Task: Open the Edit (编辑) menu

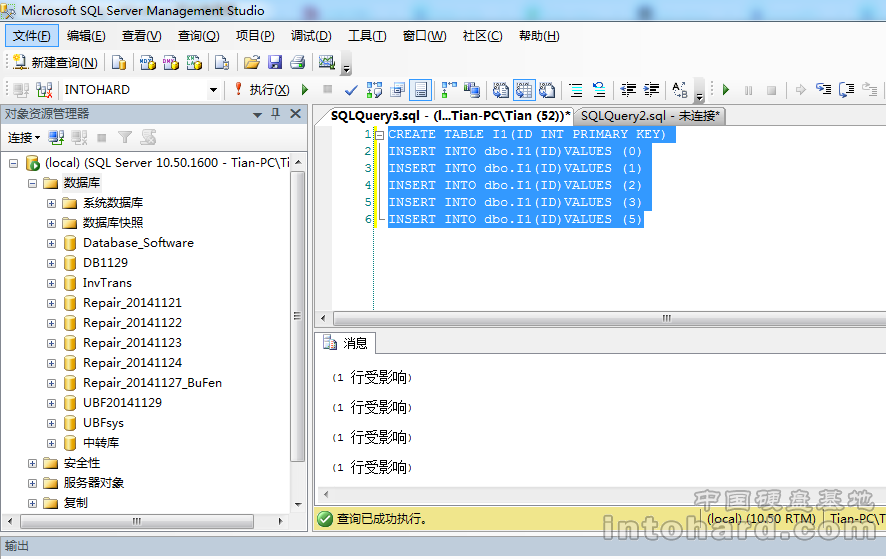Action: point(86,36)
